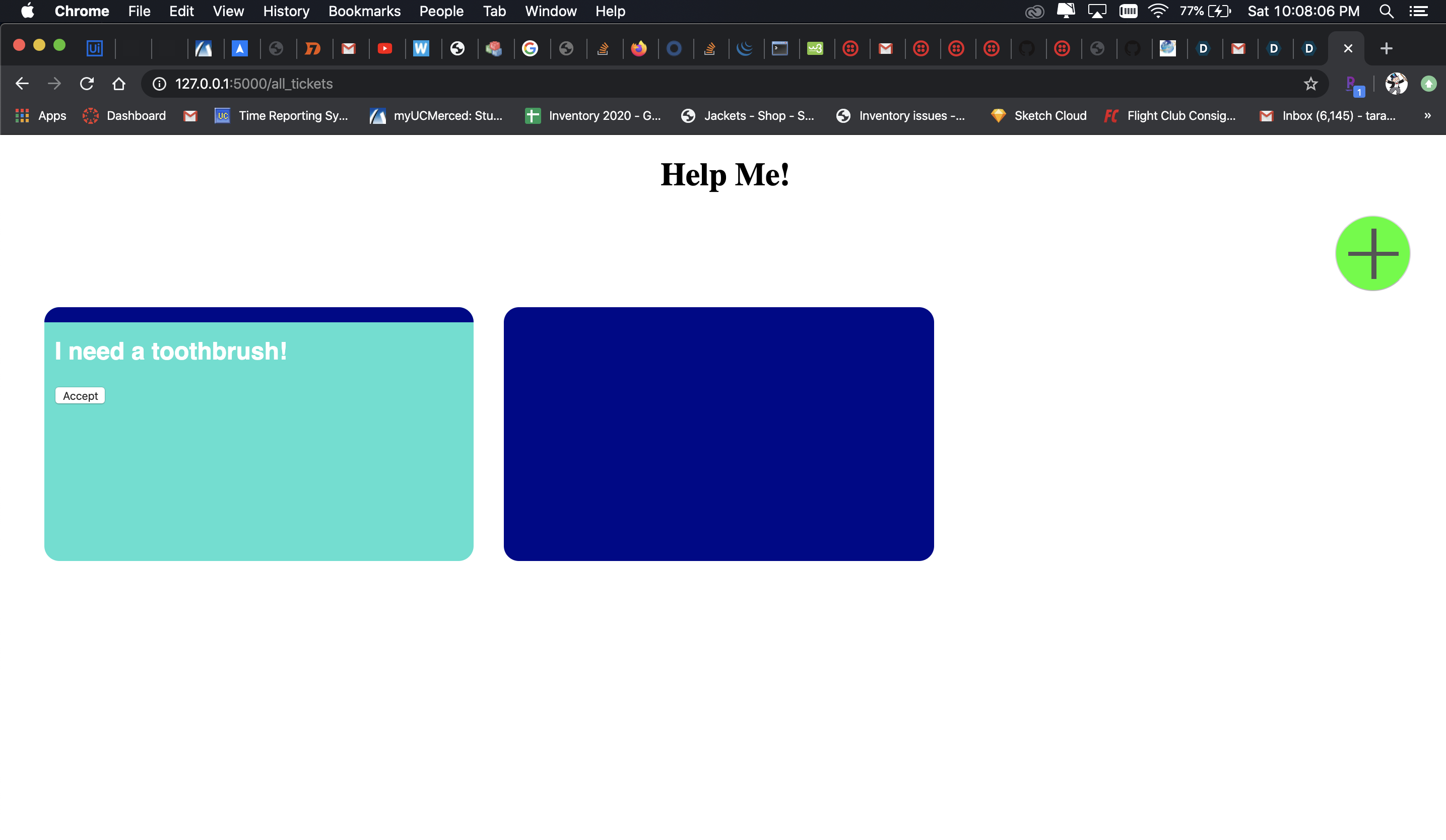Open the History menu
The image size is (1446, 840).
point(286,12)
